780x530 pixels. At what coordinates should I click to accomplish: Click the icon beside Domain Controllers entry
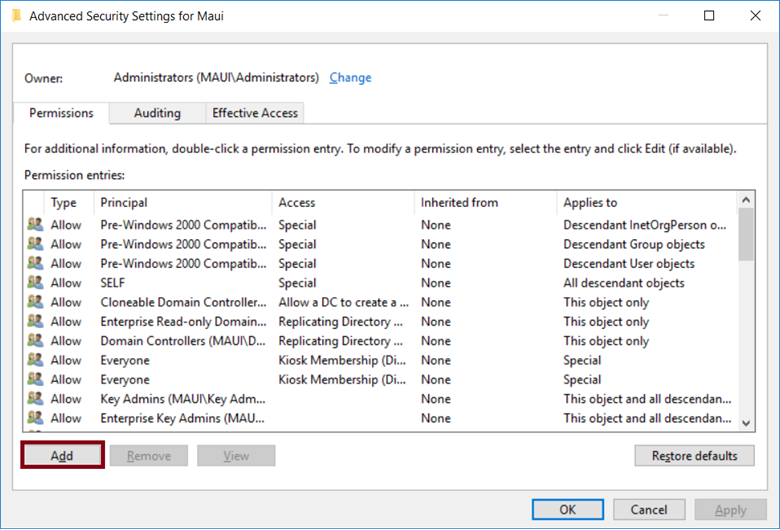pyautogui.click(x=35, y=341)
